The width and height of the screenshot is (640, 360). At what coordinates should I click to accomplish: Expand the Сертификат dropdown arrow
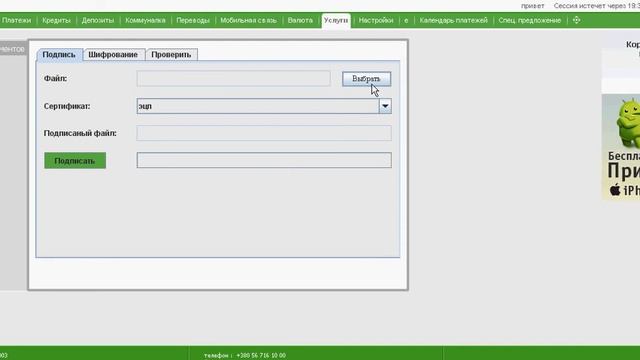click(x=385, y=106)
